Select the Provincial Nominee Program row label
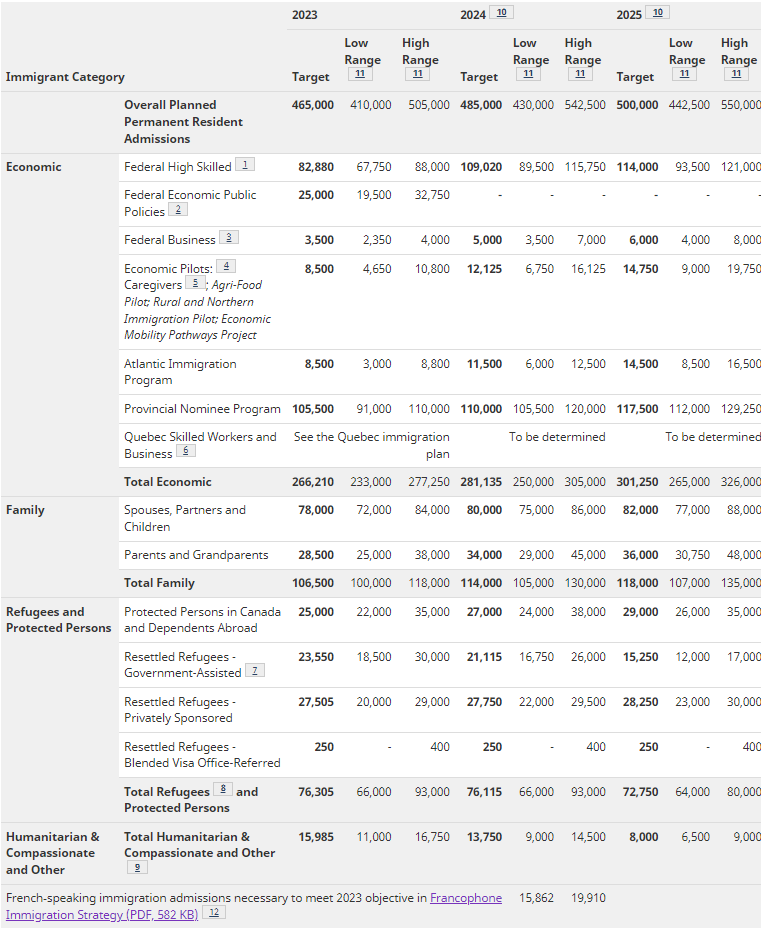 pyautogui.click(x=202, y=409)
